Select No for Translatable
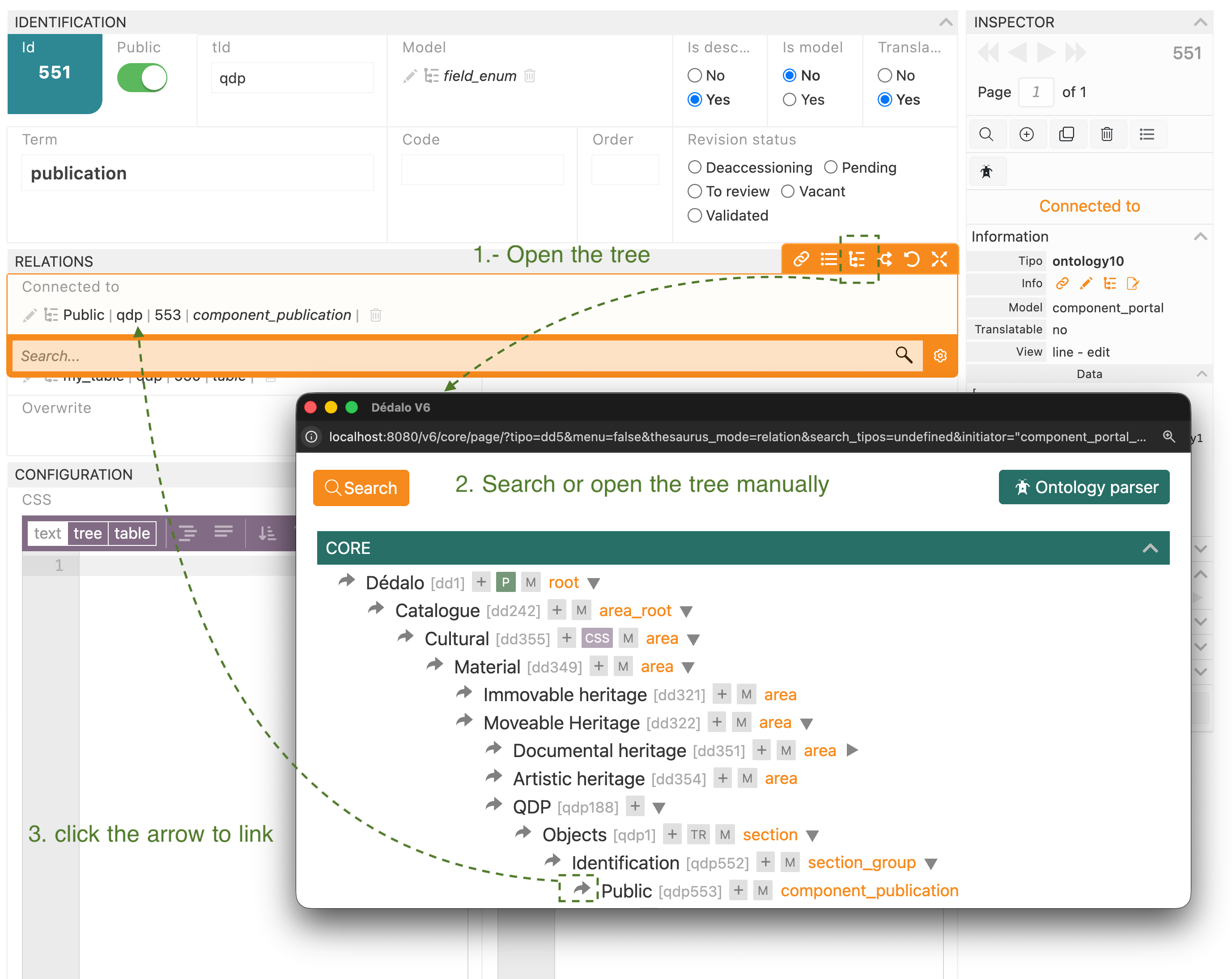This screenshot has height=979, width=1232. pos(884,76)
